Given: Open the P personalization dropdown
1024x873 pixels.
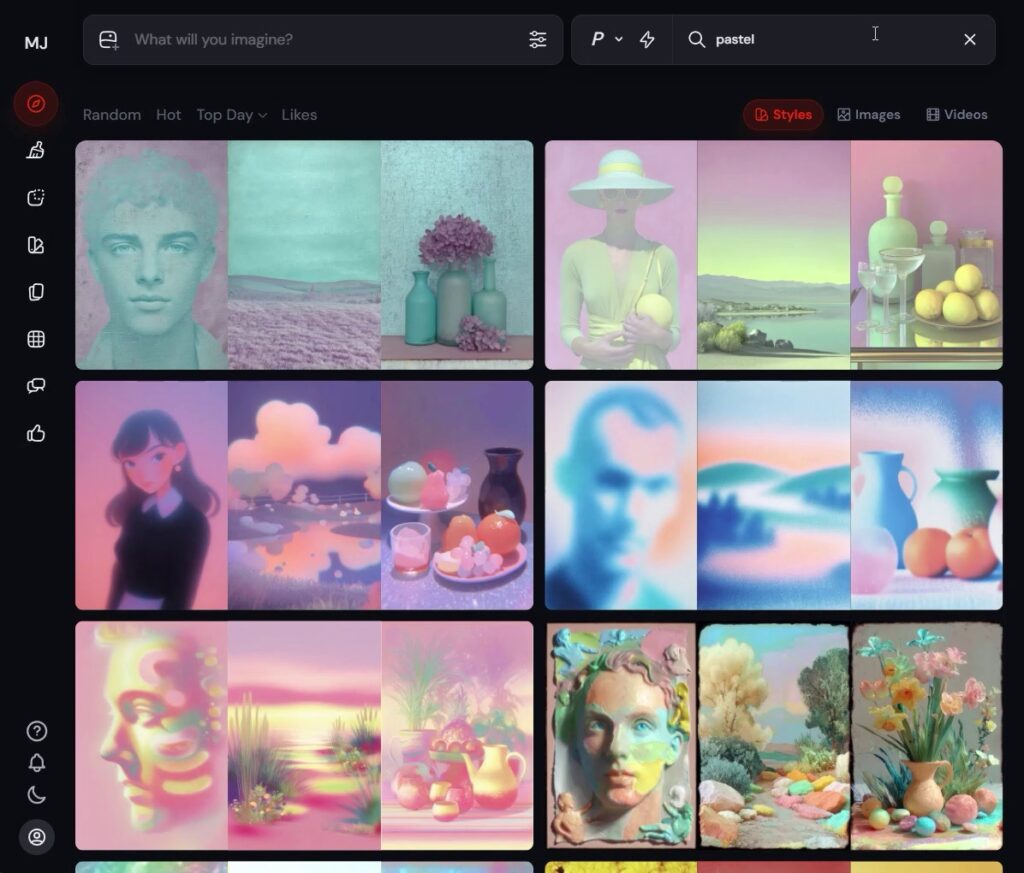Looking at the screenshot, I should click(x=605, y=39).
